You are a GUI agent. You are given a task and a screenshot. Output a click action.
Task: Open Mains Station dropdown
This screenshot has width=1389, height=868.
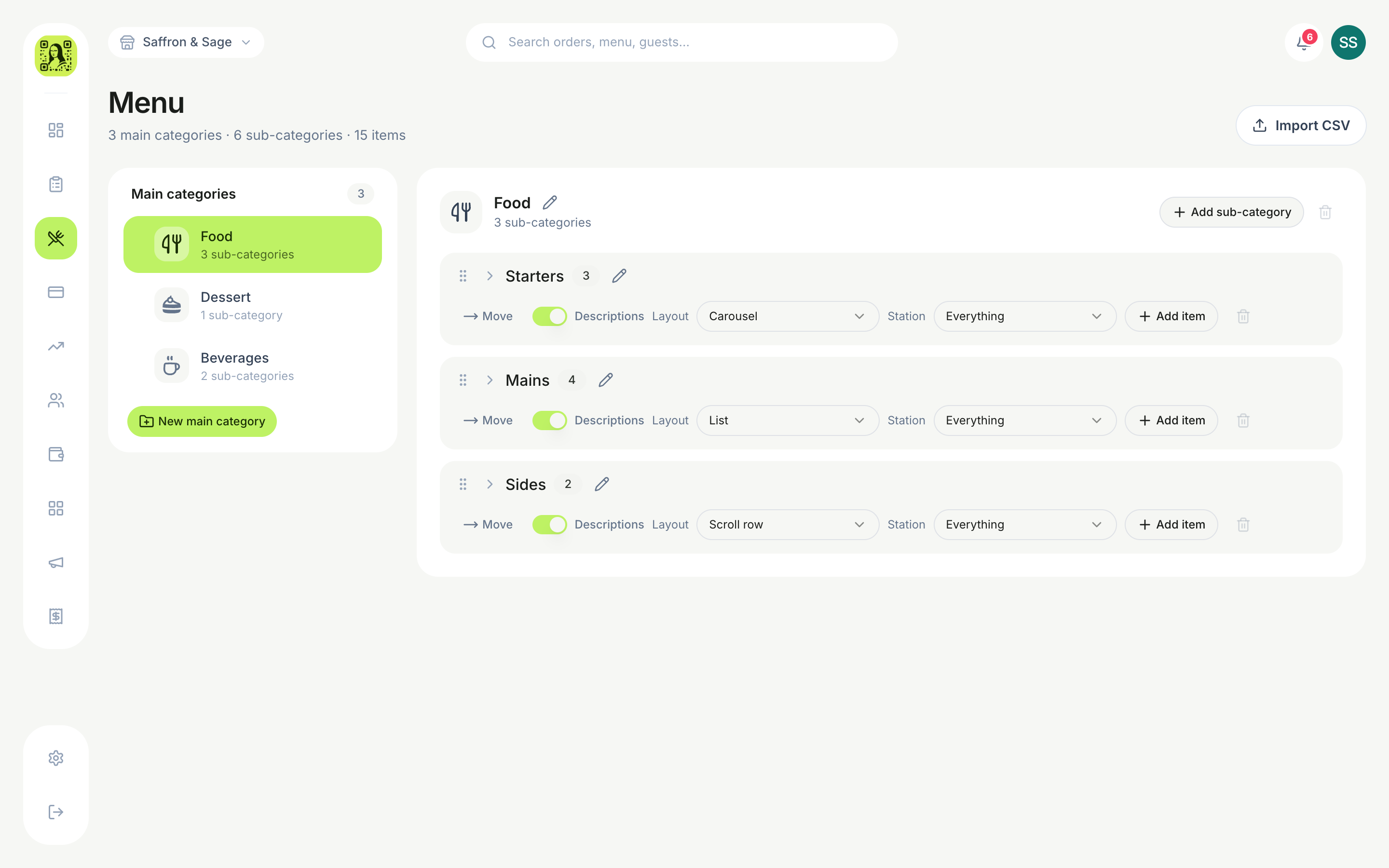[1024, 420]
